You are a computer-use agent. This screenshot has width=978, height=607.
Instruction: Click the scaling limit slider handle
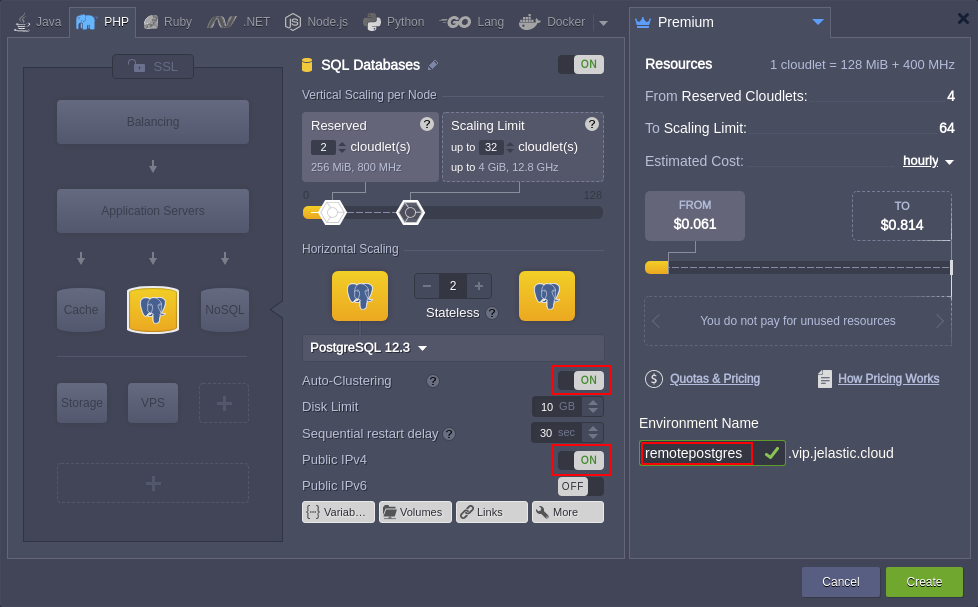click(x=410, y=213)
